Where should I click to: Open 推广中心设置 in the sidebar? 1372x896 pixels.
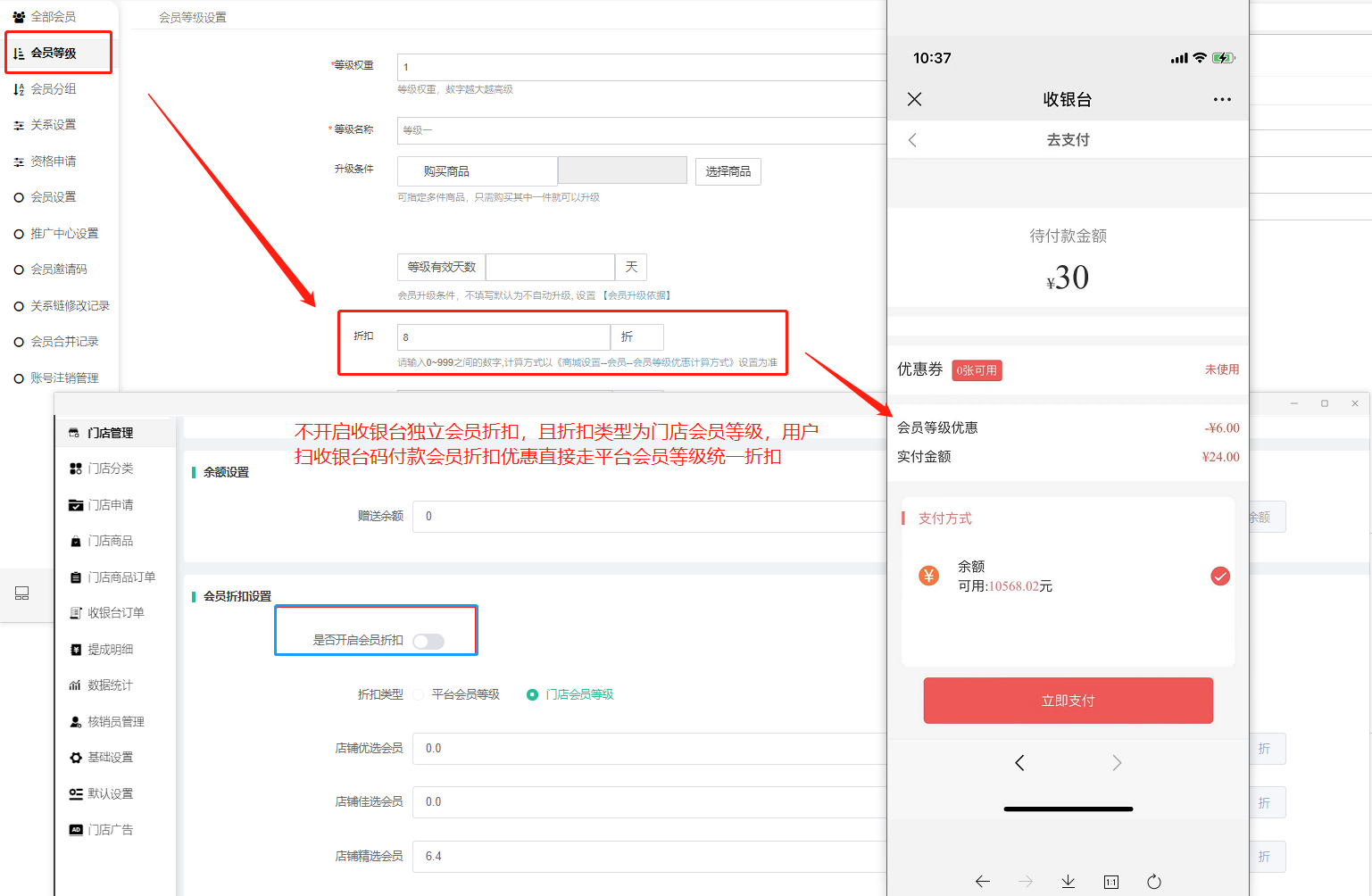(64, 234)
